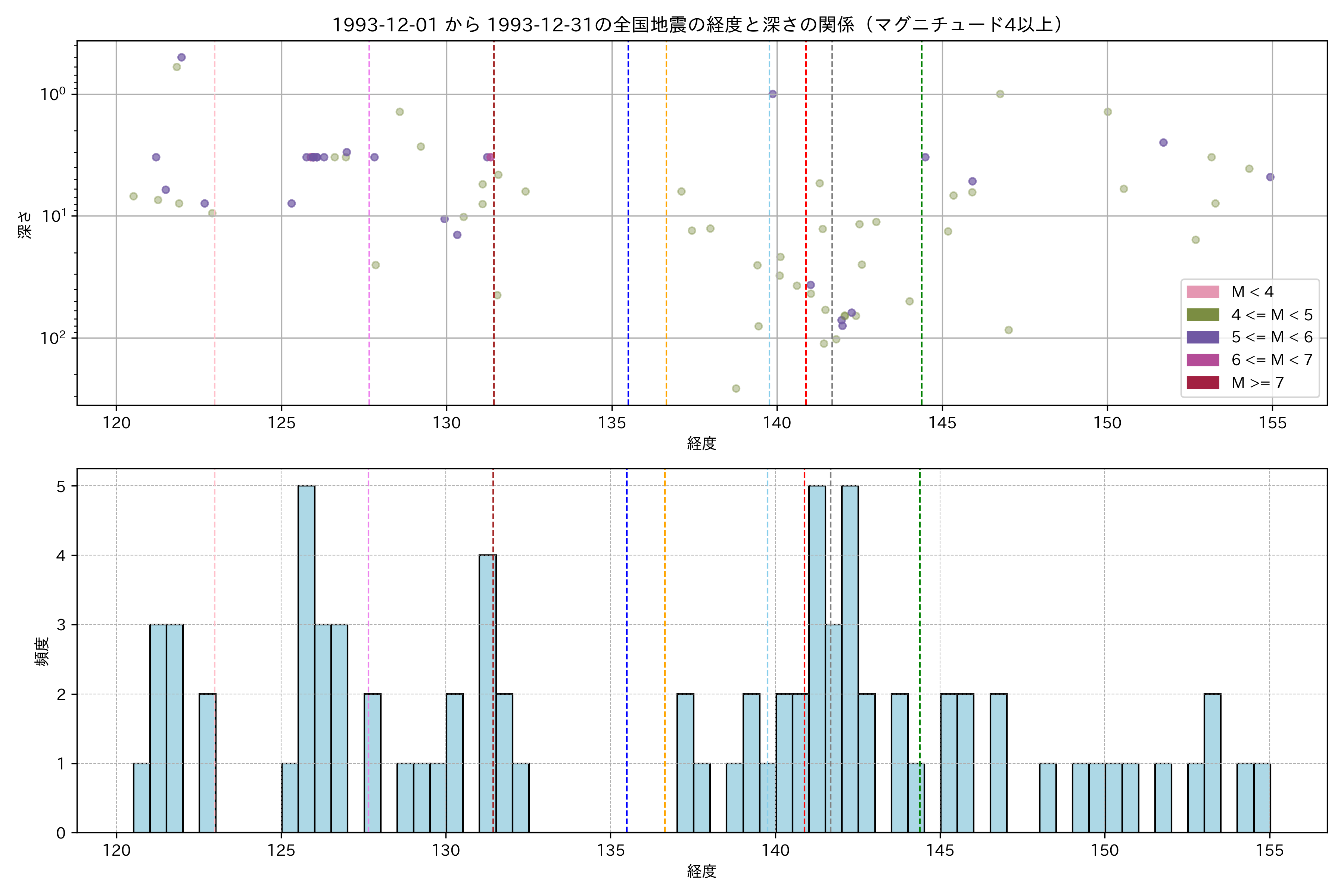The width and height of the screenshot is (1344, 896).
Task: Click the pink M < 4 legend swatch
Action: click(x=1202, y=292)
